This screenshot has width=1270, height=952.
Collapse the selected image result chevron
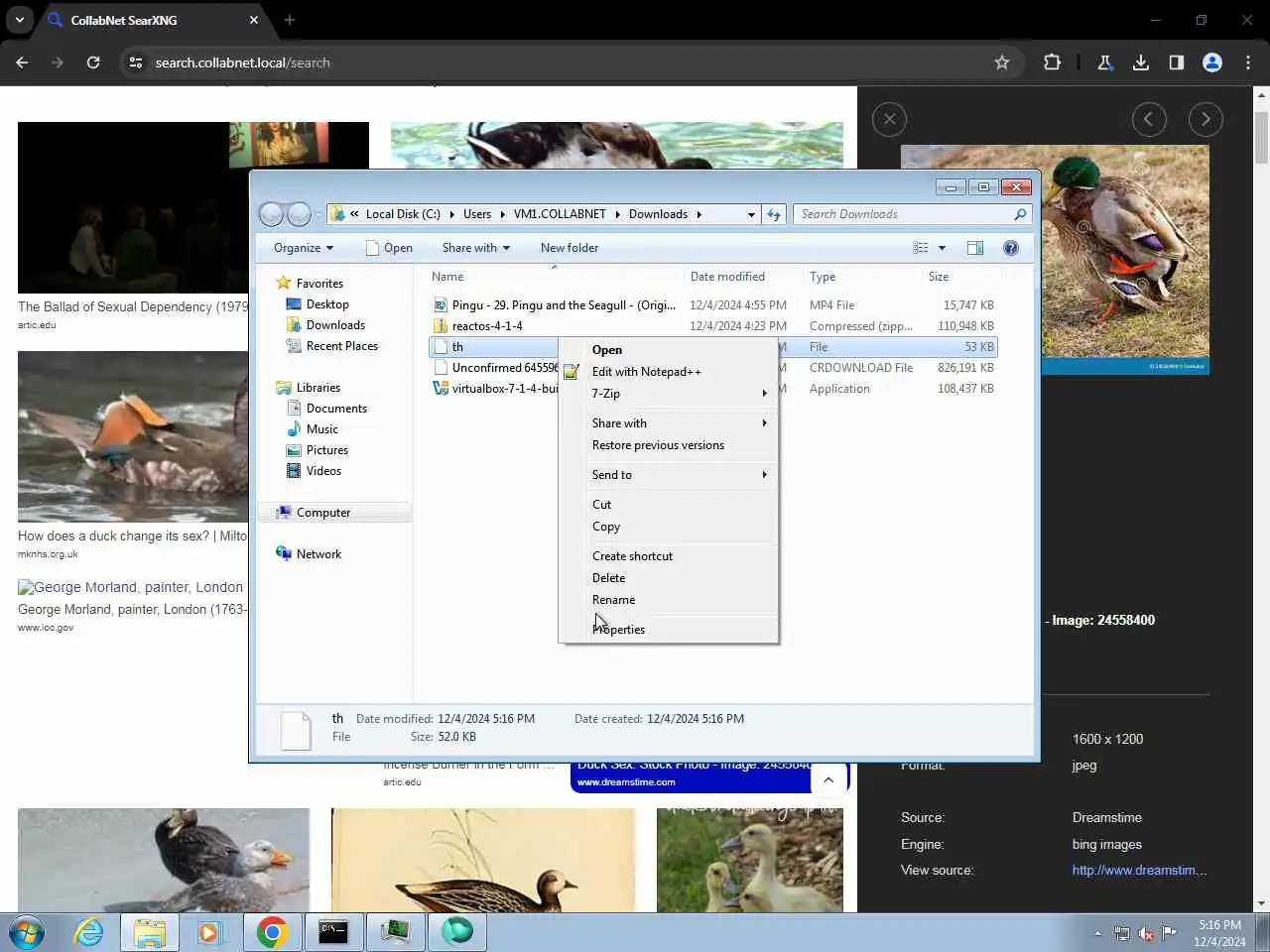click(x=828, y=780)
